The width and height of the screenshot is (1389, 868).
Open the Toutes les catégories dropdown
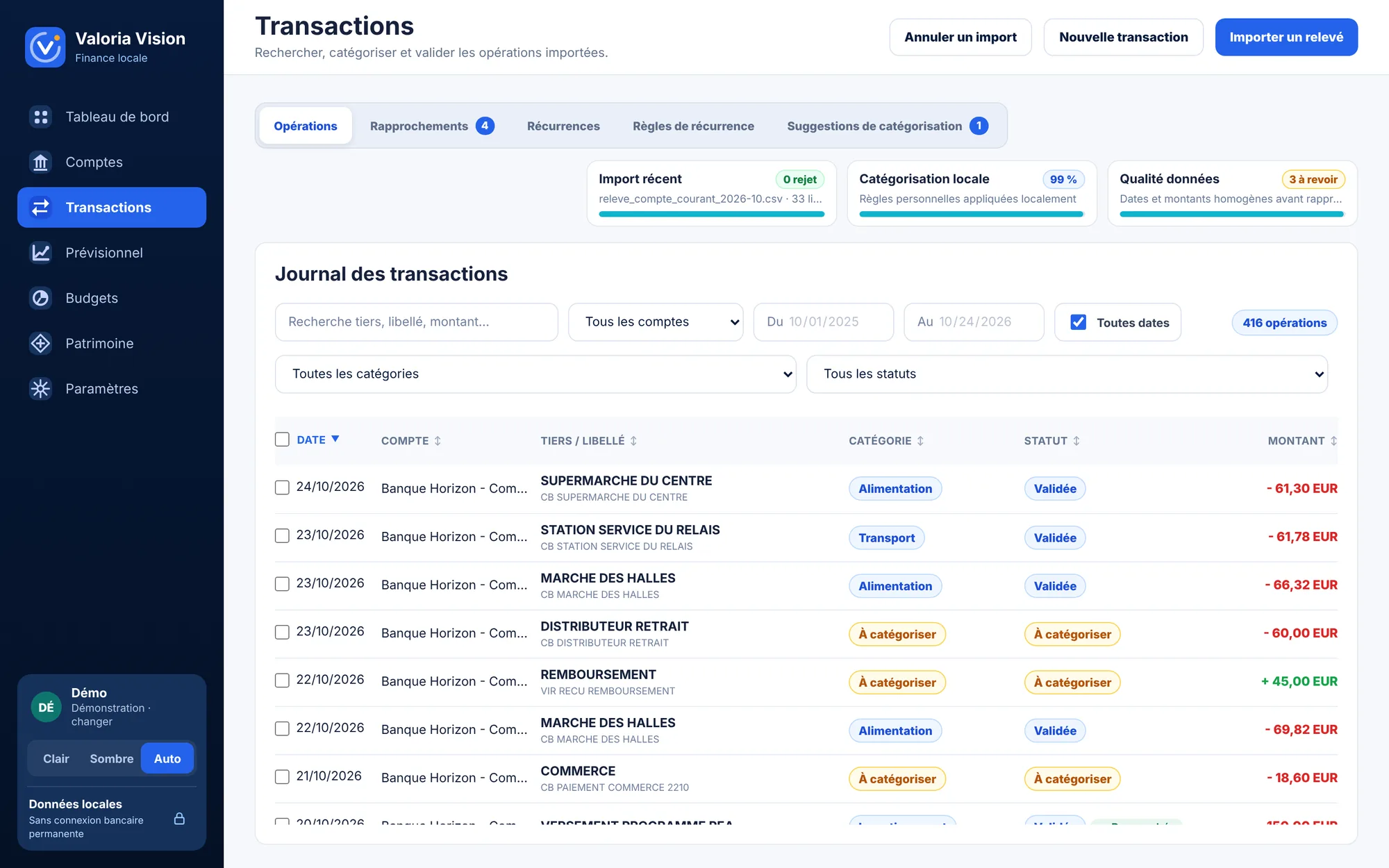(x=535, y=374)
